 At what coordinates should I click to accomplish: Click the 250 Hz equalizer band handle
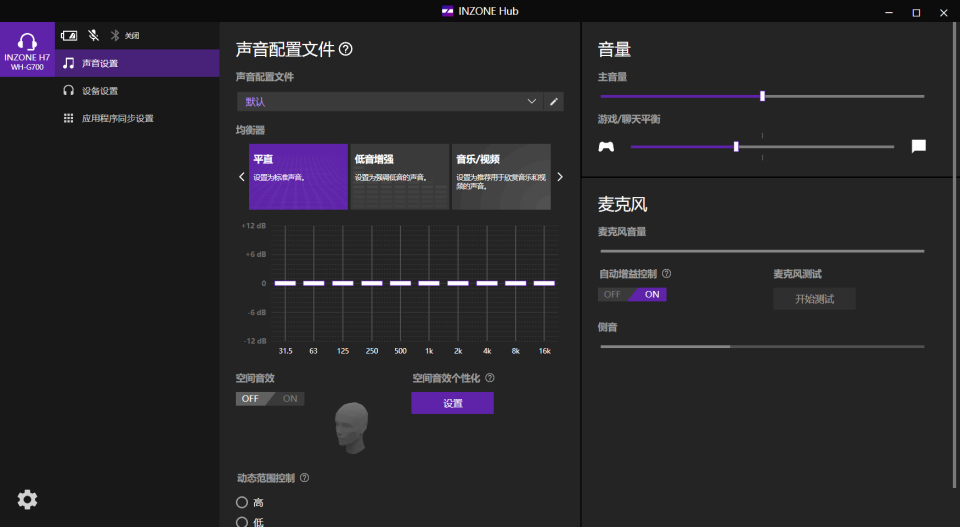372,283
